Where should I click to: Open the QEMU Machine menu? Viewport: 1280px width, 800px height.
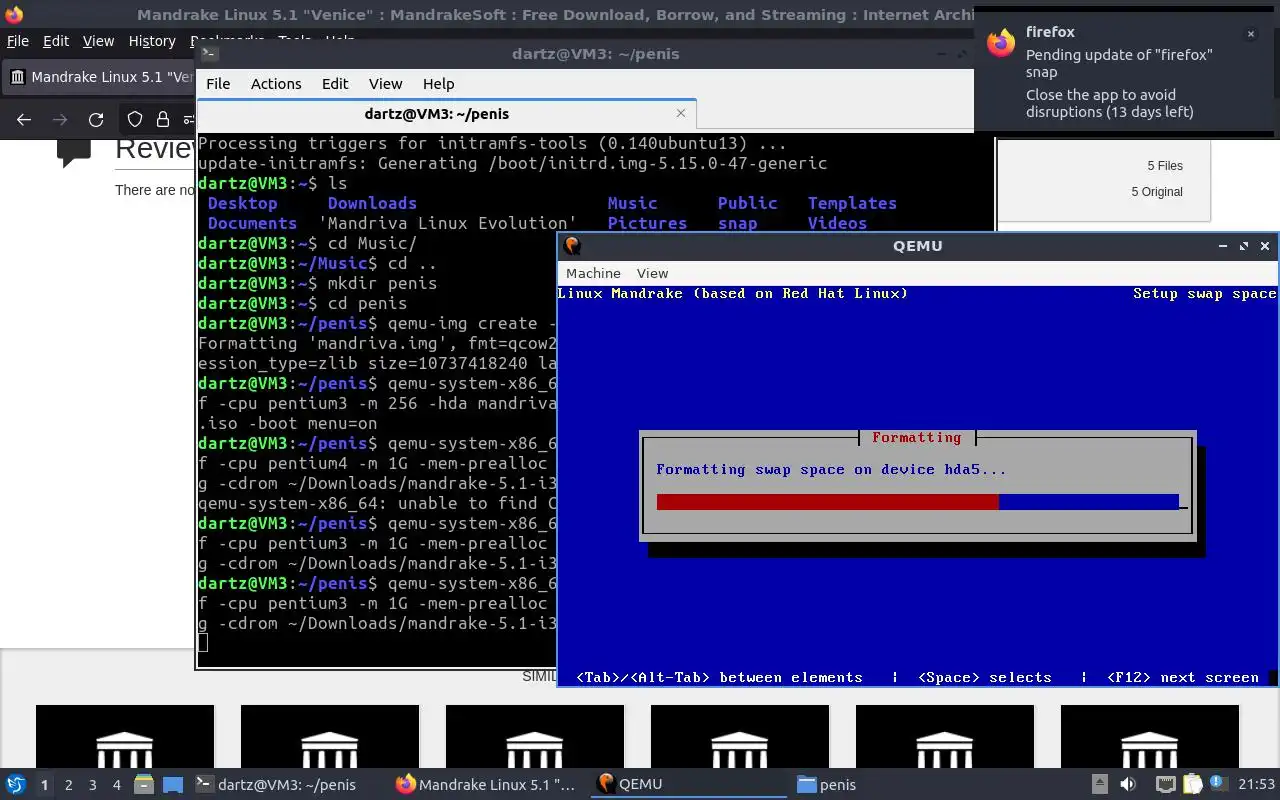(593, 273)
